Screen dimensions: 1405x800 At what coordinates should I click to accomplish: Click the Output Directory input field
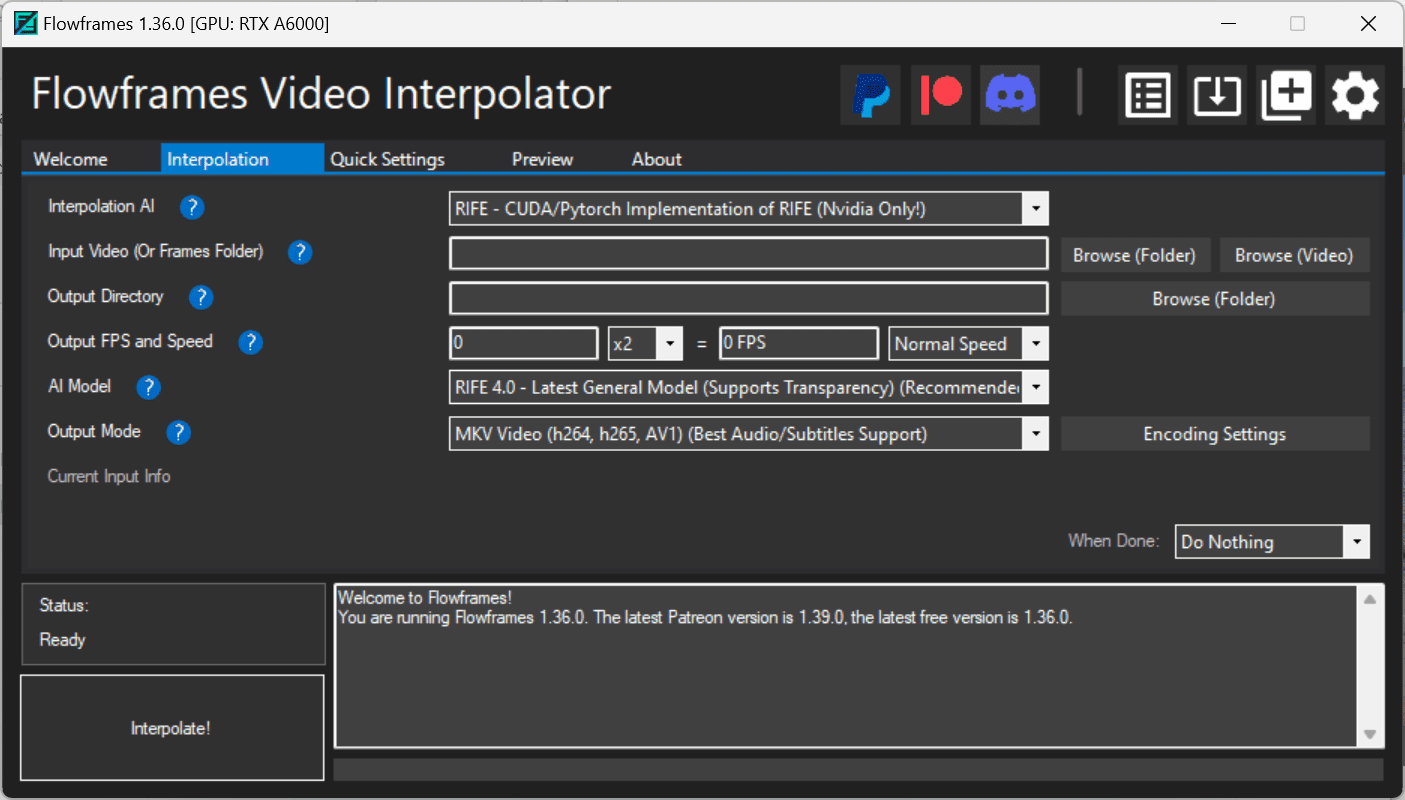pos(748,297)
